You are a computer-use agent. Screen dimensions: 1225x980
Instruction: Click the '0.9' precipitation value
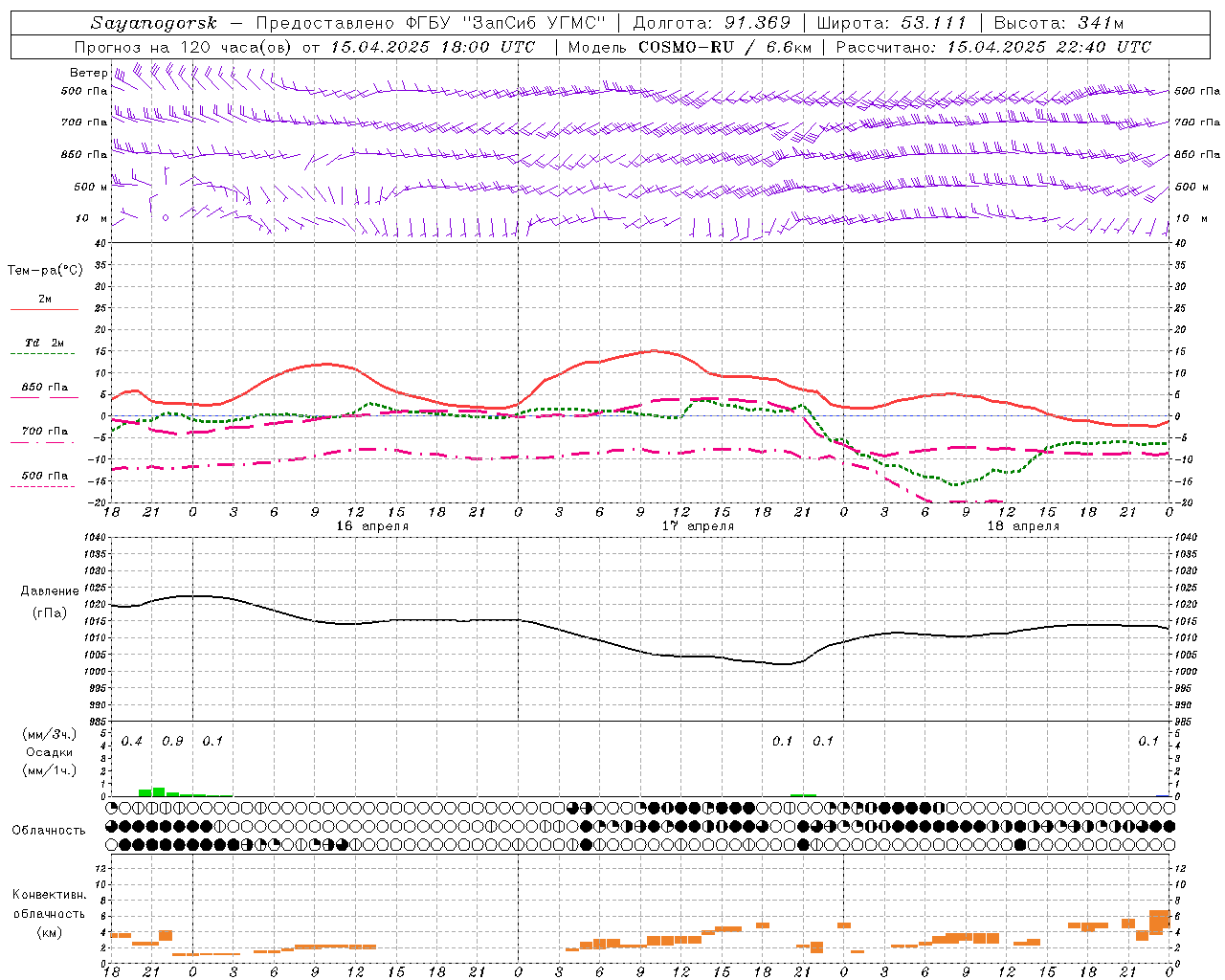[x=172, y=742]
